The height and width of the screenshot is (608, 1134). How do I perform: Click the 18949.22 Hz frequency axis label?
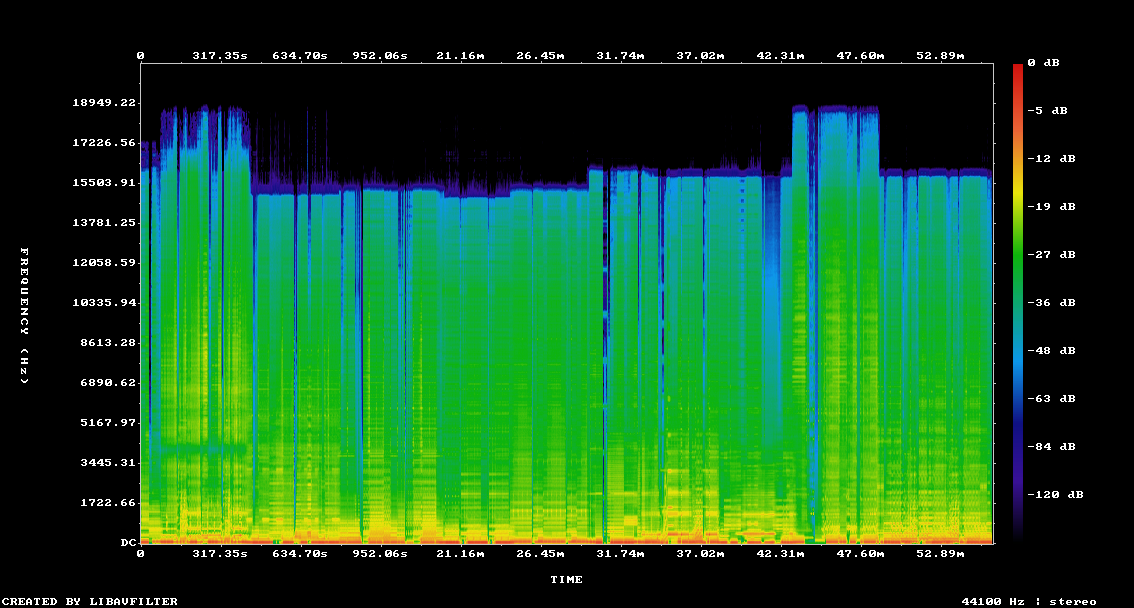[x=105, y=103]
